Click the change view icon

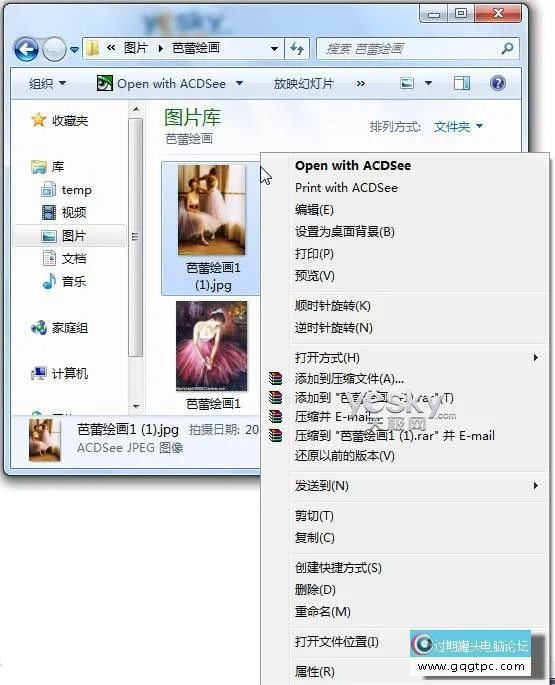tap(407, 83)
